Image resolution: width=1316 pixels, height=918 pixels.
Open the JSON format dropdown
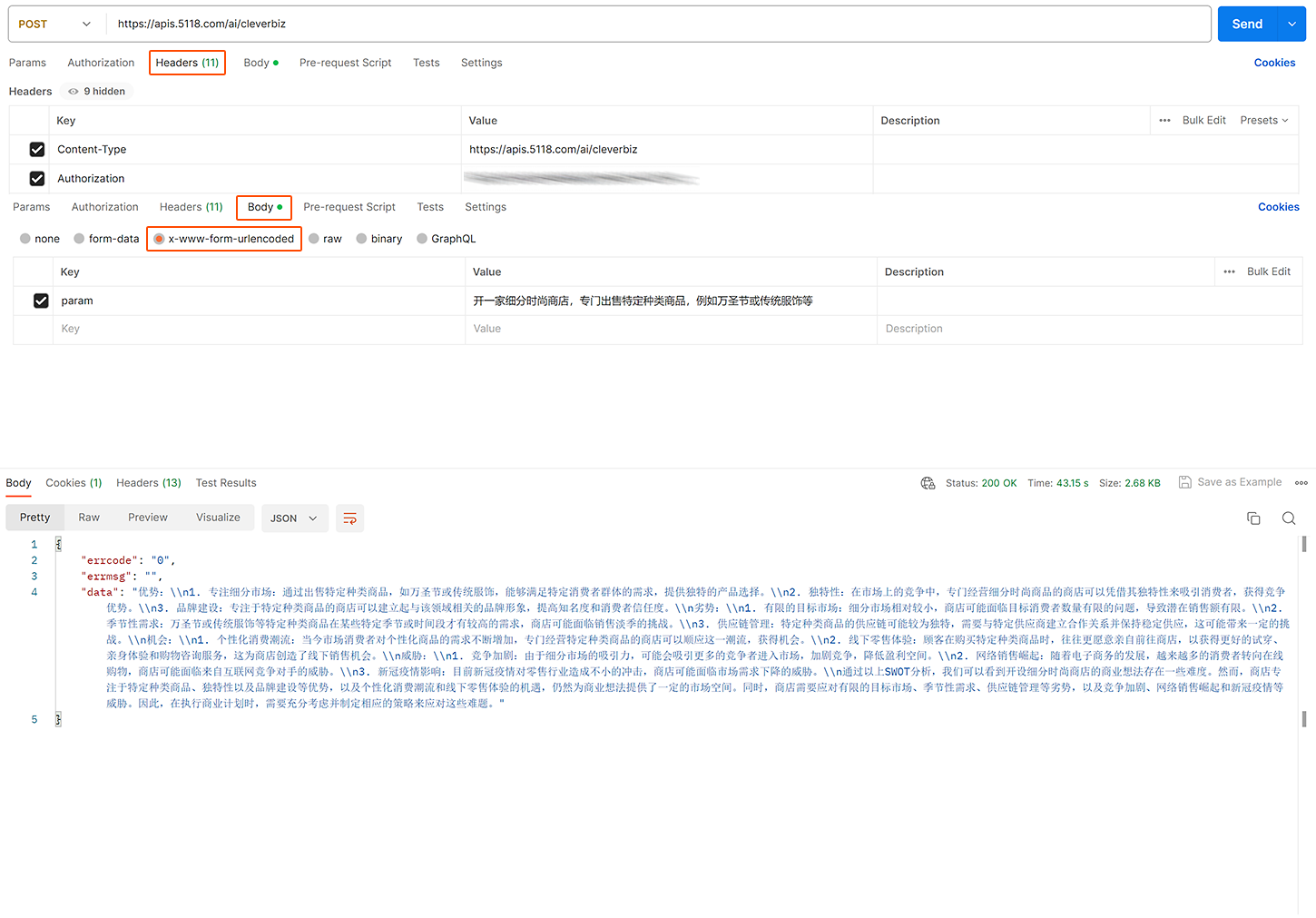click(294, 518)
